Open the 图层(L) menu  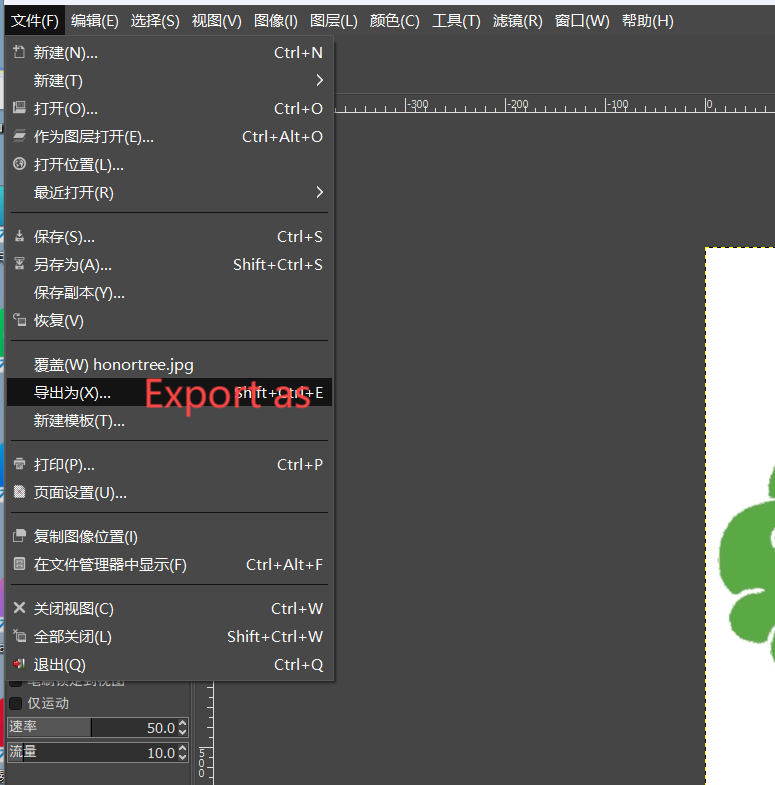pyautogui.click(x=333, y=21)
